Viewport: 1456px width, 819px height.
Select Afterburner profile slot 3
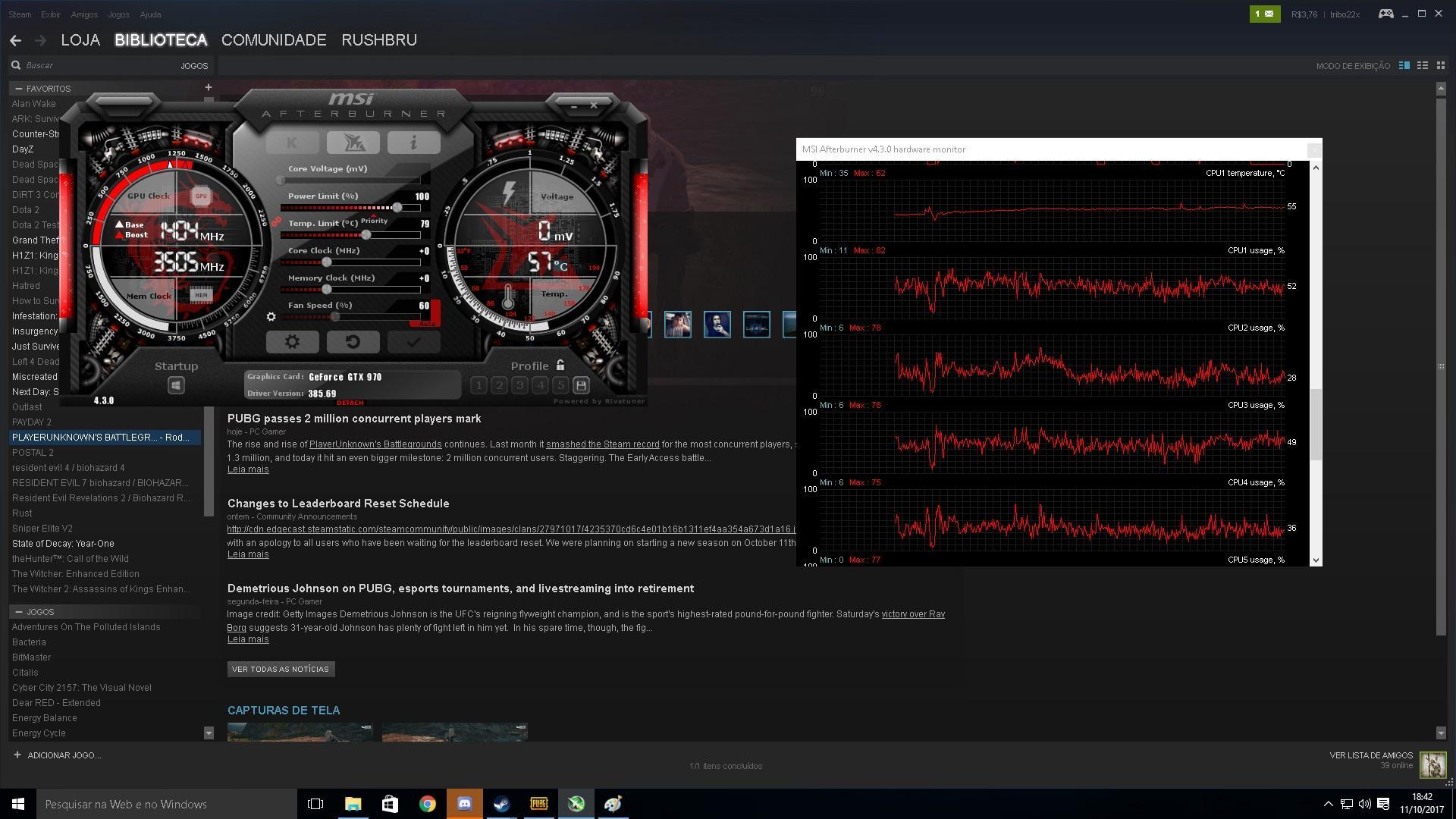[x=519, y=385]
